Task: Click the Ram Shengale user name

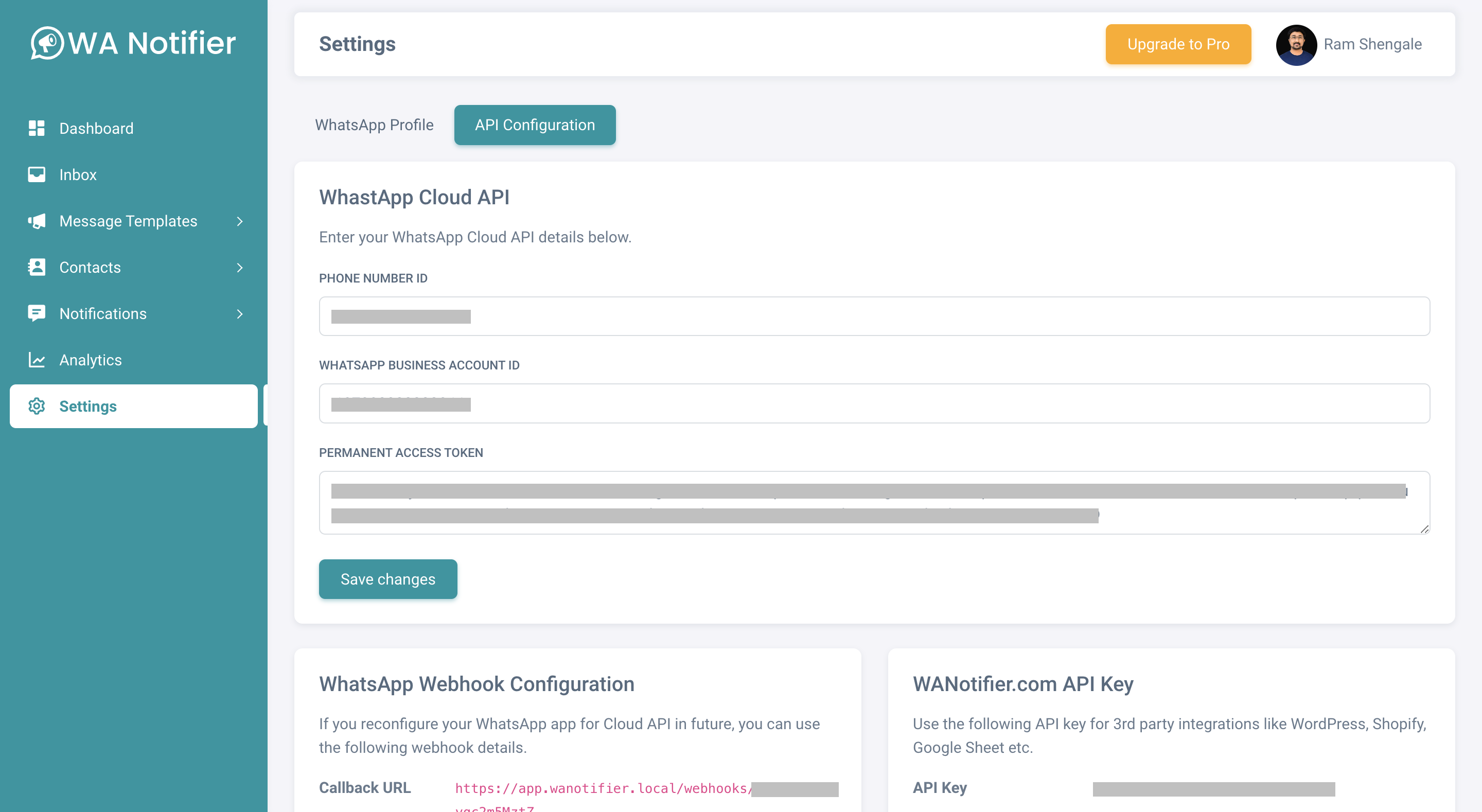Action: pyautogui.click(x=1372, y=44)
